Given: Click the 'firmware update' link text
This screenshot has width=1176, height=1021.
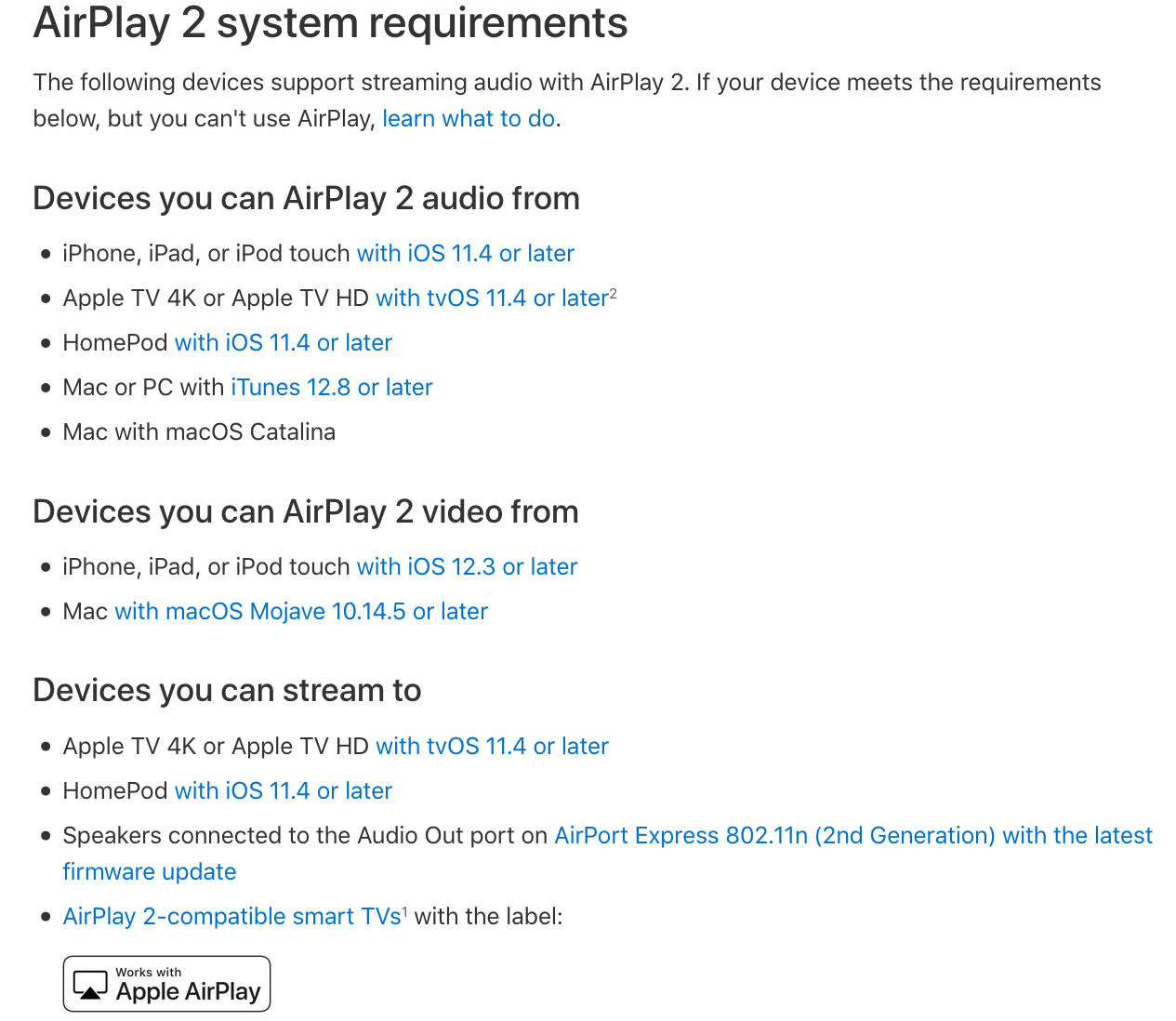Looking at the screenshot, I should click(150, 872).
